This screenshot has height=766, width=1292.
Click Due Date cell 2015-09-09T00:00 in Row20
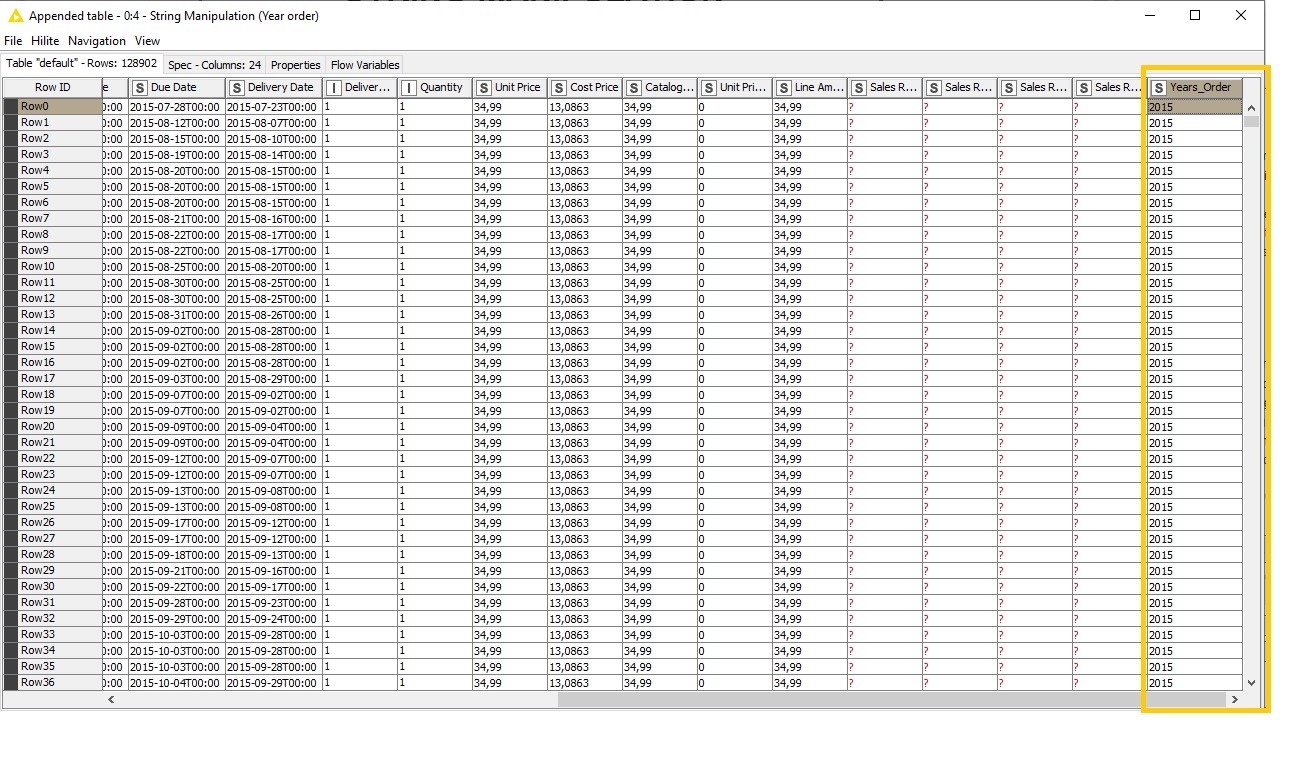177,427
